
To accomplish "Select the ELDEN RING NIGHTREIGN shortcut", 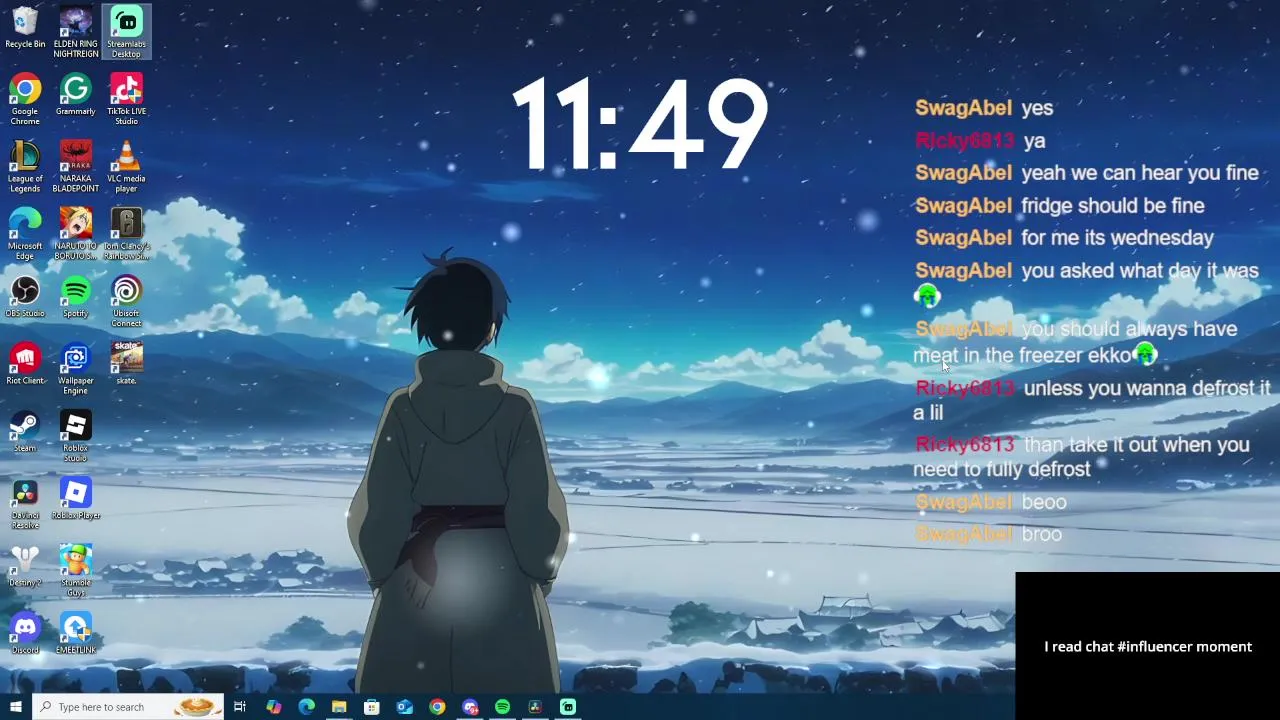I will (x=75, y=33).
